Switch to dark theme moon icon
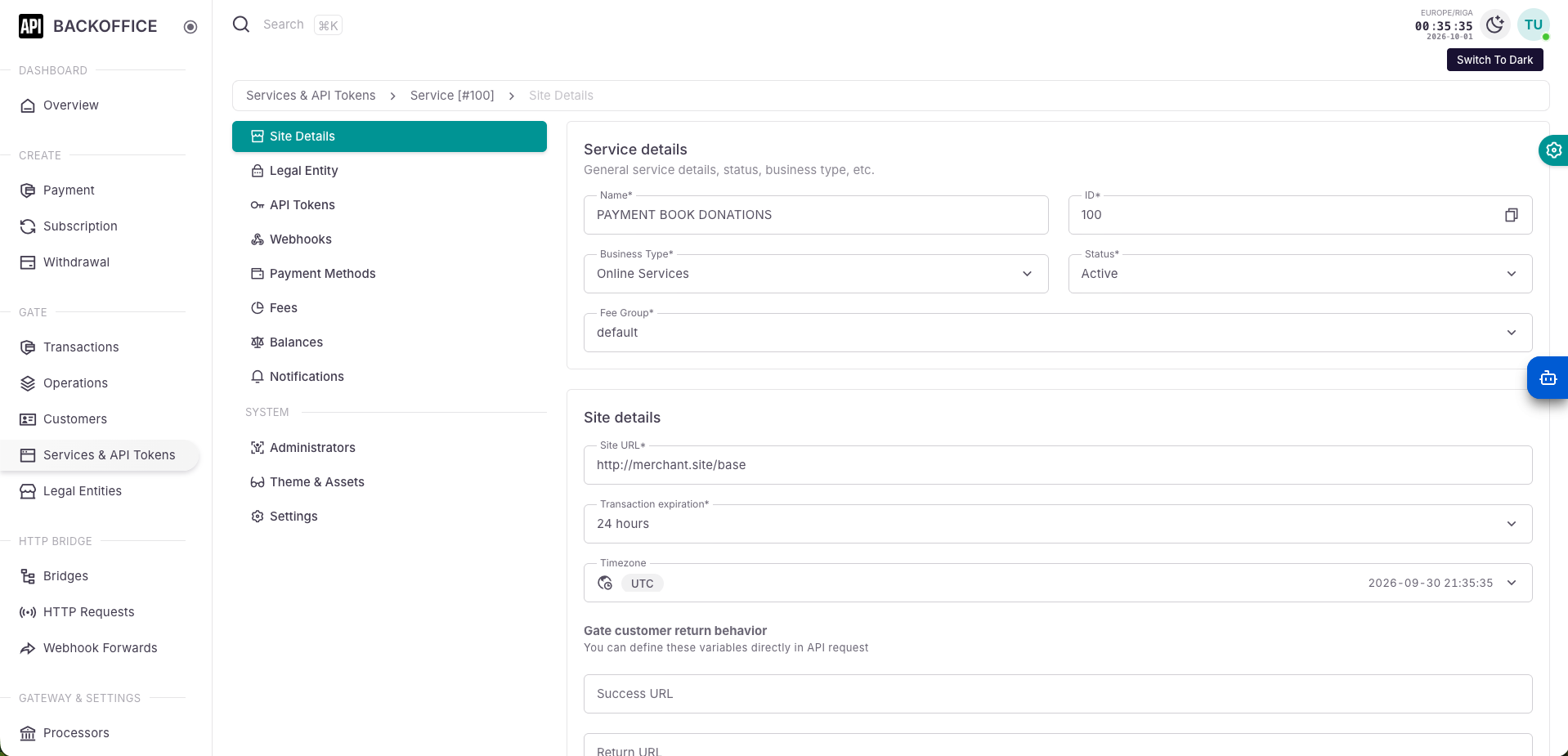The width and height of the screenshot is (1568, 756). (x=1495, y=25)
